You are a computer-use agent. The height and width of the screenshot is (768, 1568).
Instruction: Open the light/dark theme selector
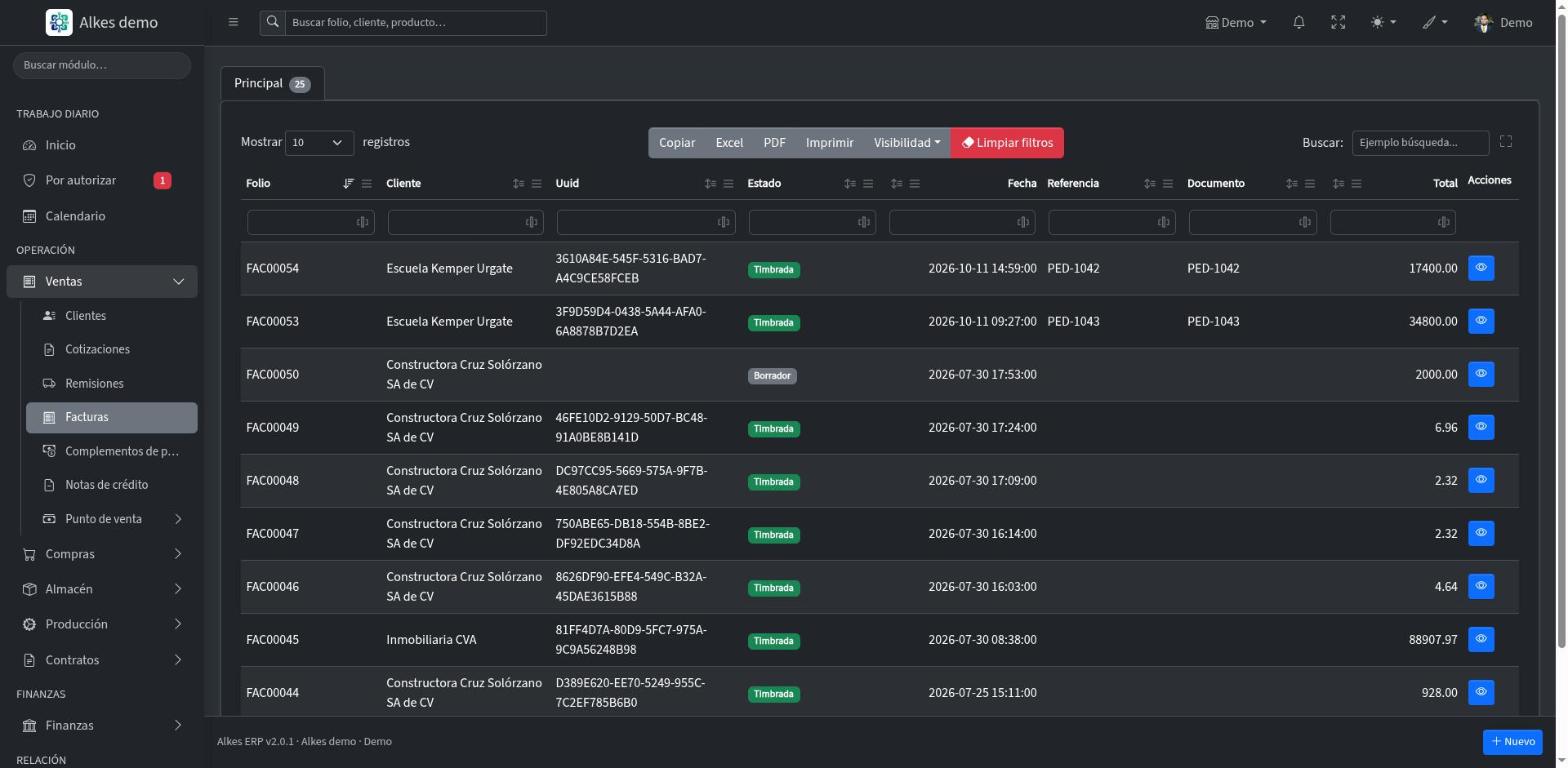pos(1383,22)
